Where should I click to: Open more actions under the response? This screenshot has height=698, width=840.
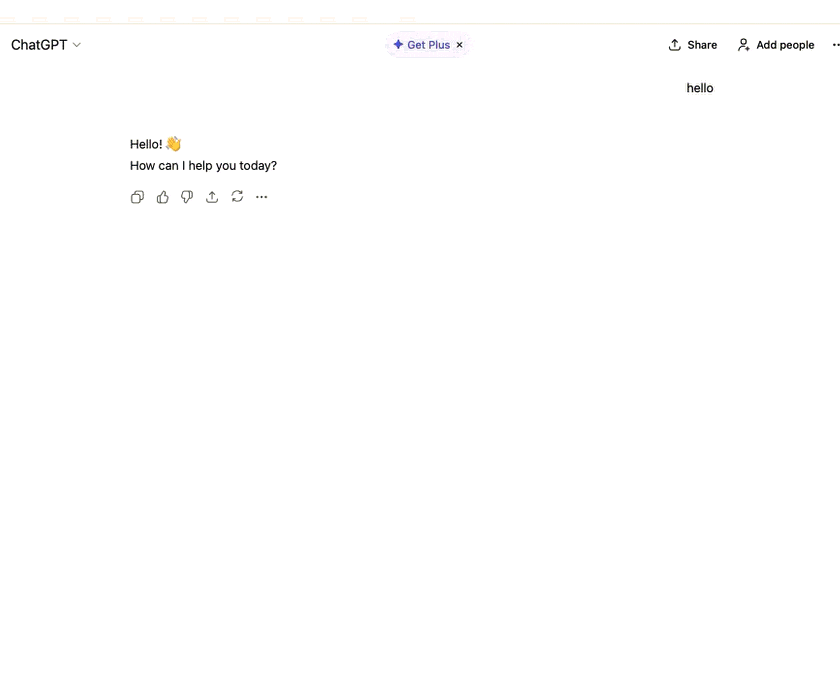[262, 197]
